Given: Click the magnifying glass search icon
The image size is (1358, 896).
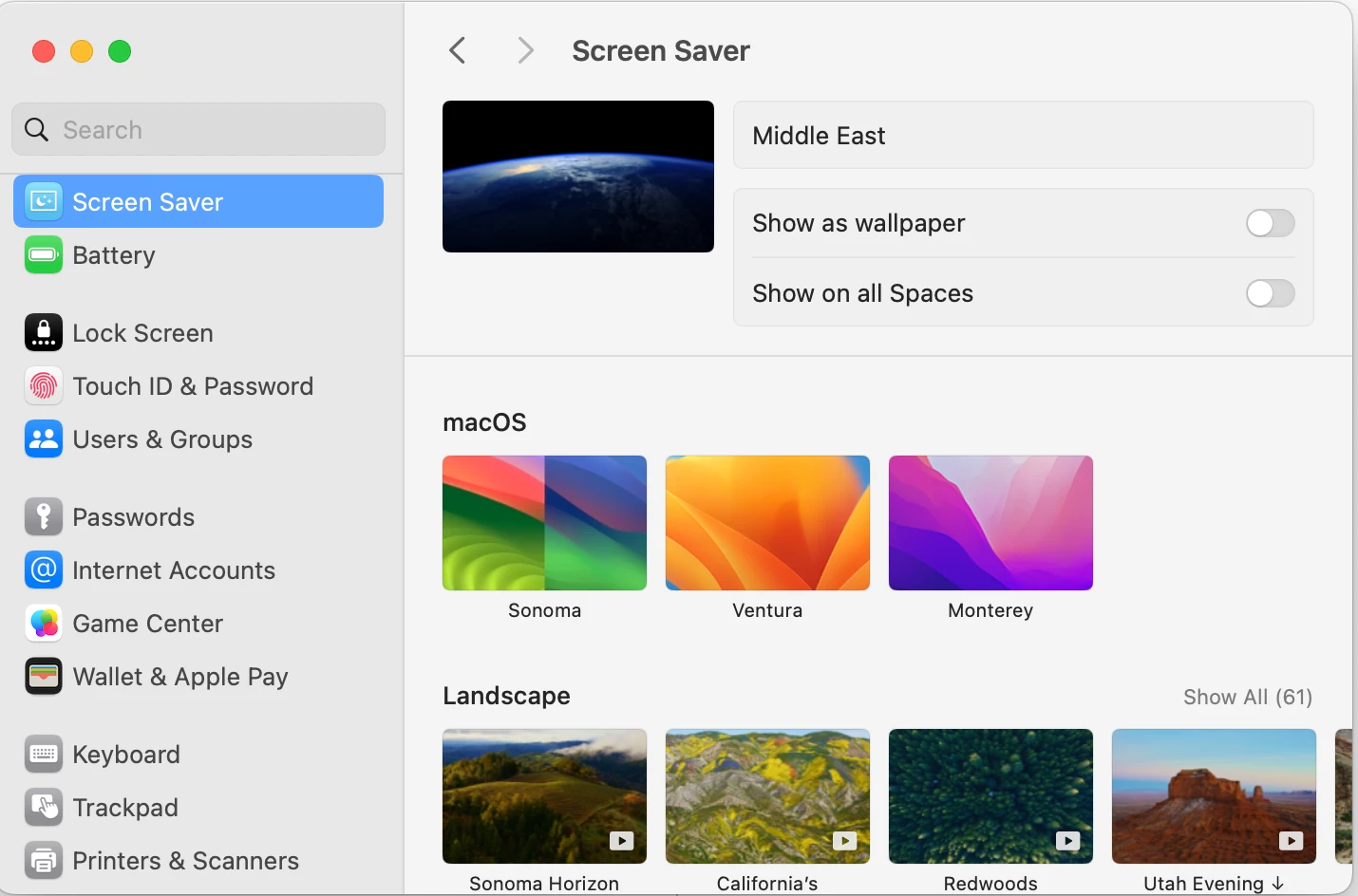Looking at the screenshot, I should [x=36, y=129].
